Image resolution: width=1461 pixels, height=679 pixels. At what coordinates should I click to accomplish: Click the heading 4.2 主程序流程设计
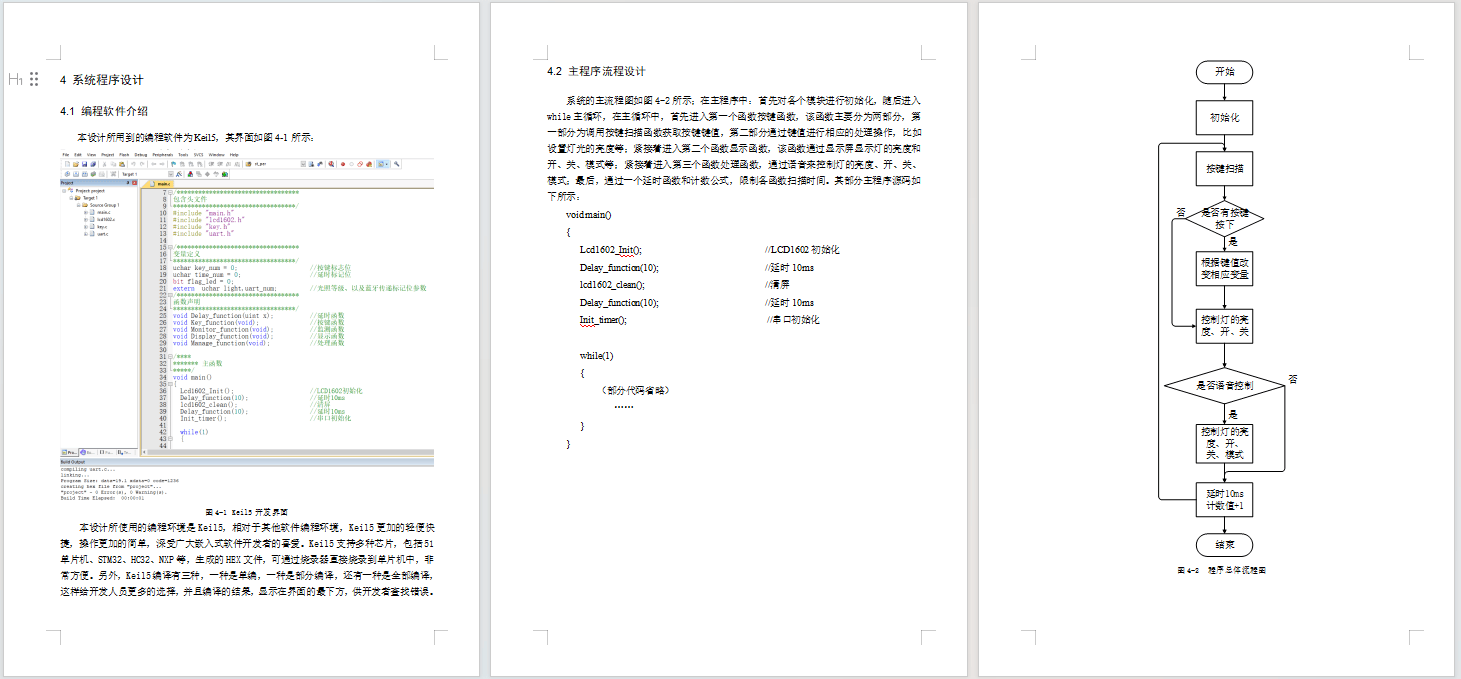tap(596, 72)
